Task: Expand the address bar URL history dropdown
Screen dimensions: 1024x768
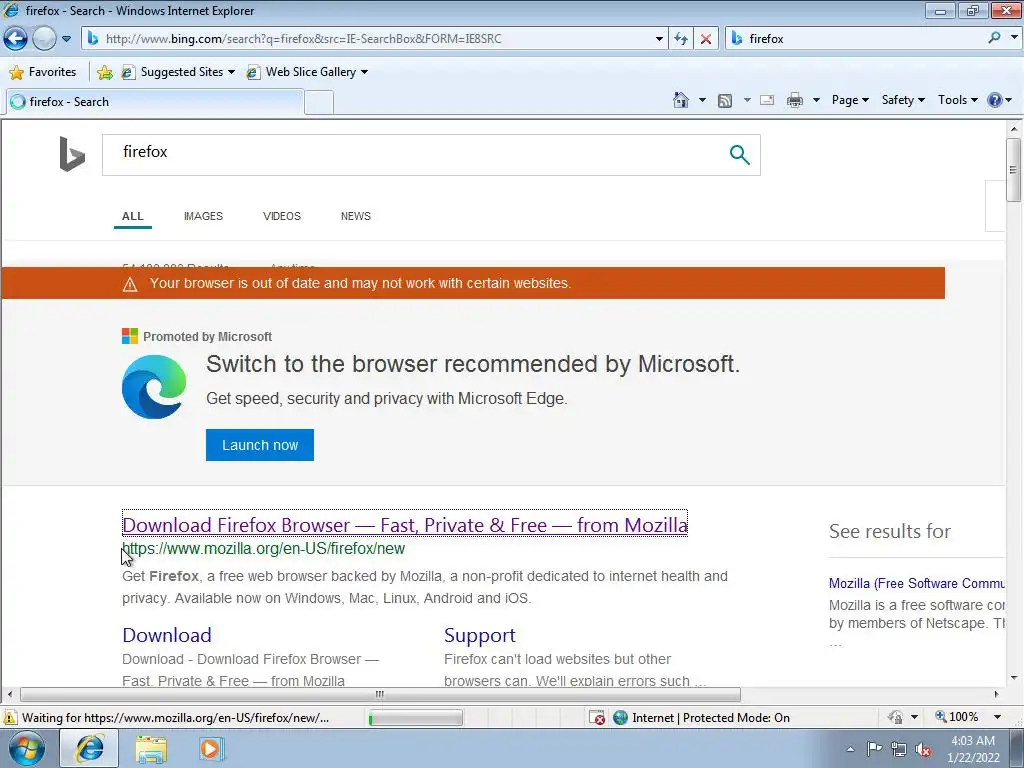Action: [x=659, y=39]
